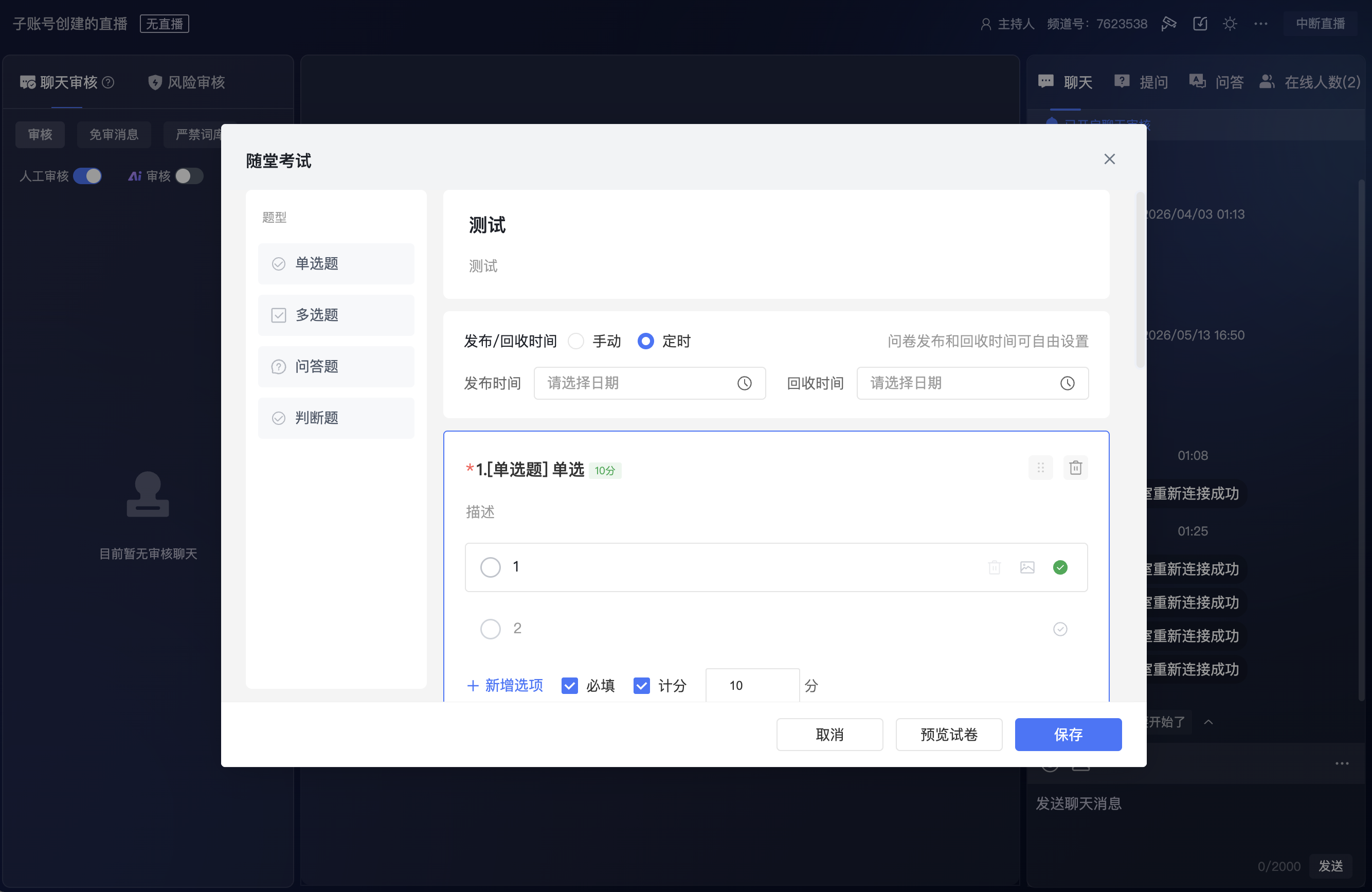The image size is (1372, 892).
Task: Click the score input showing 10
Action: pyautogui.click(x=752, y=685)
